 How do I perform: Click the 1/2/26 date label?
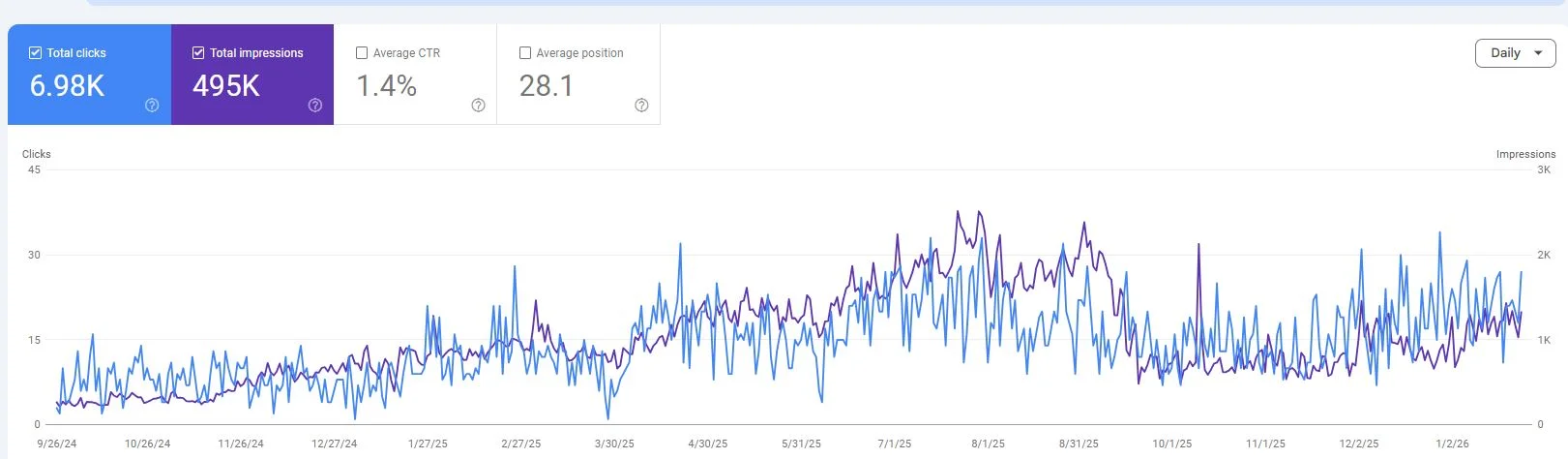1452,444
